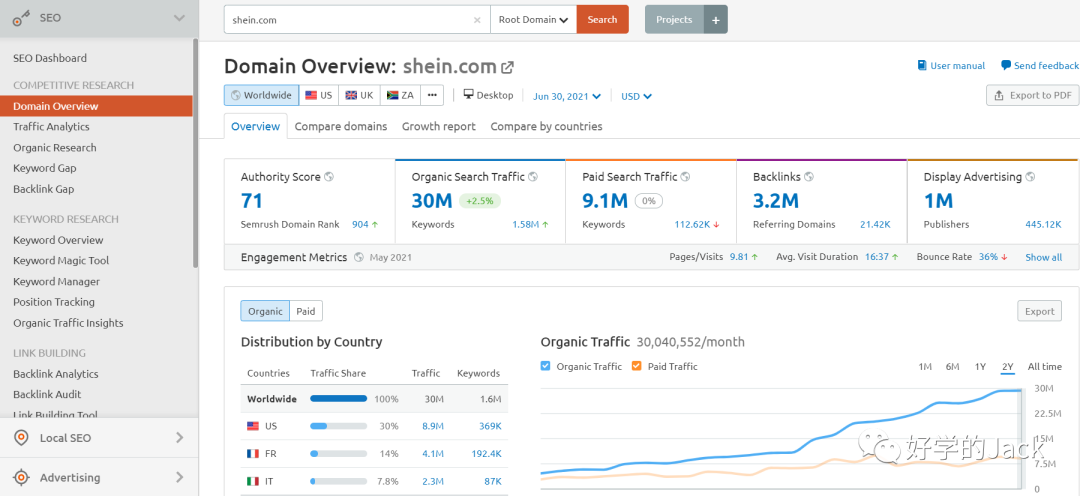Open more countries ellipsis button

[x=432, y=95]
